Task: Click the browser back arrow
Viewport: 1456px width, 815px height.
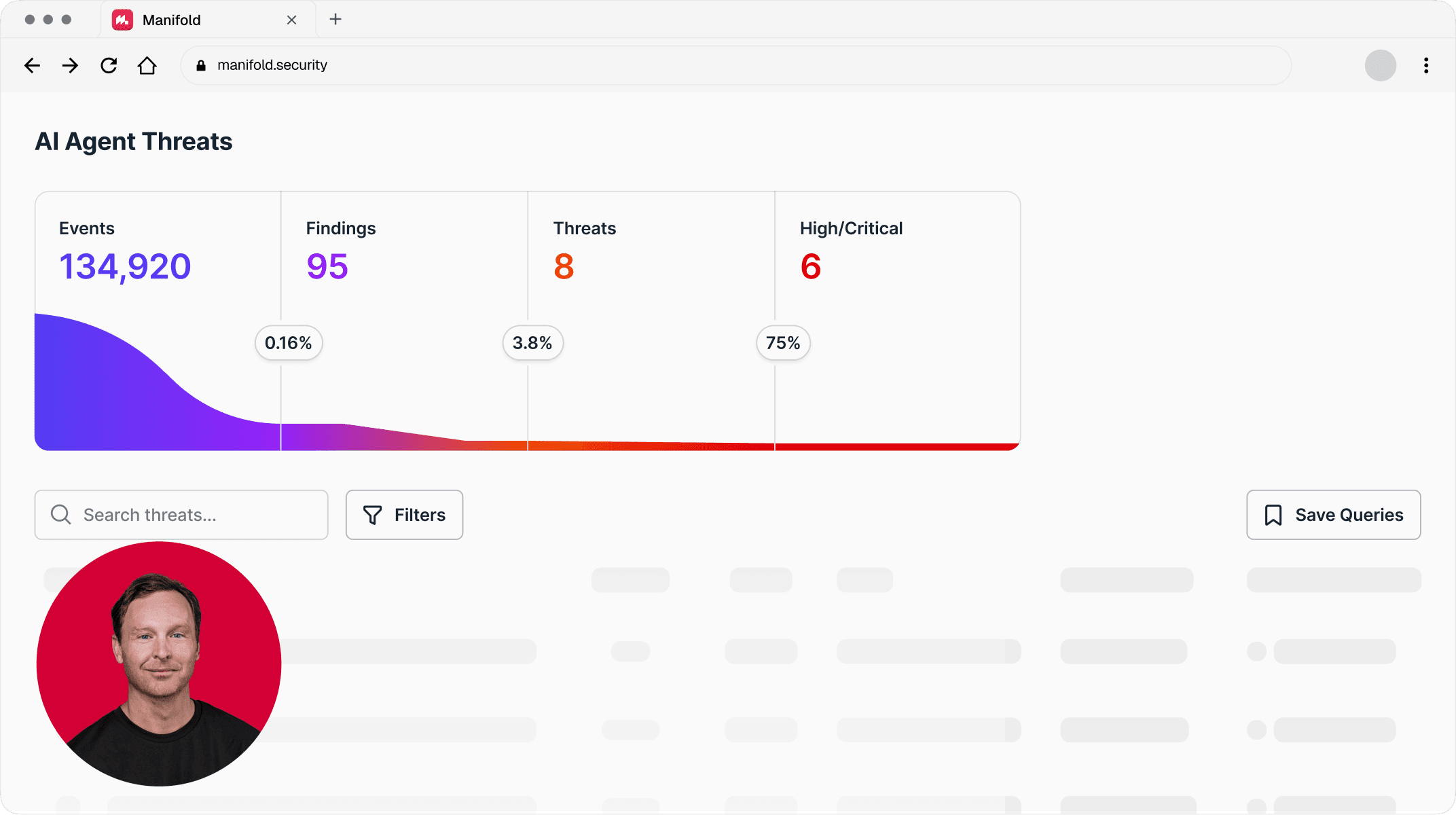Action: click(32, 65)
